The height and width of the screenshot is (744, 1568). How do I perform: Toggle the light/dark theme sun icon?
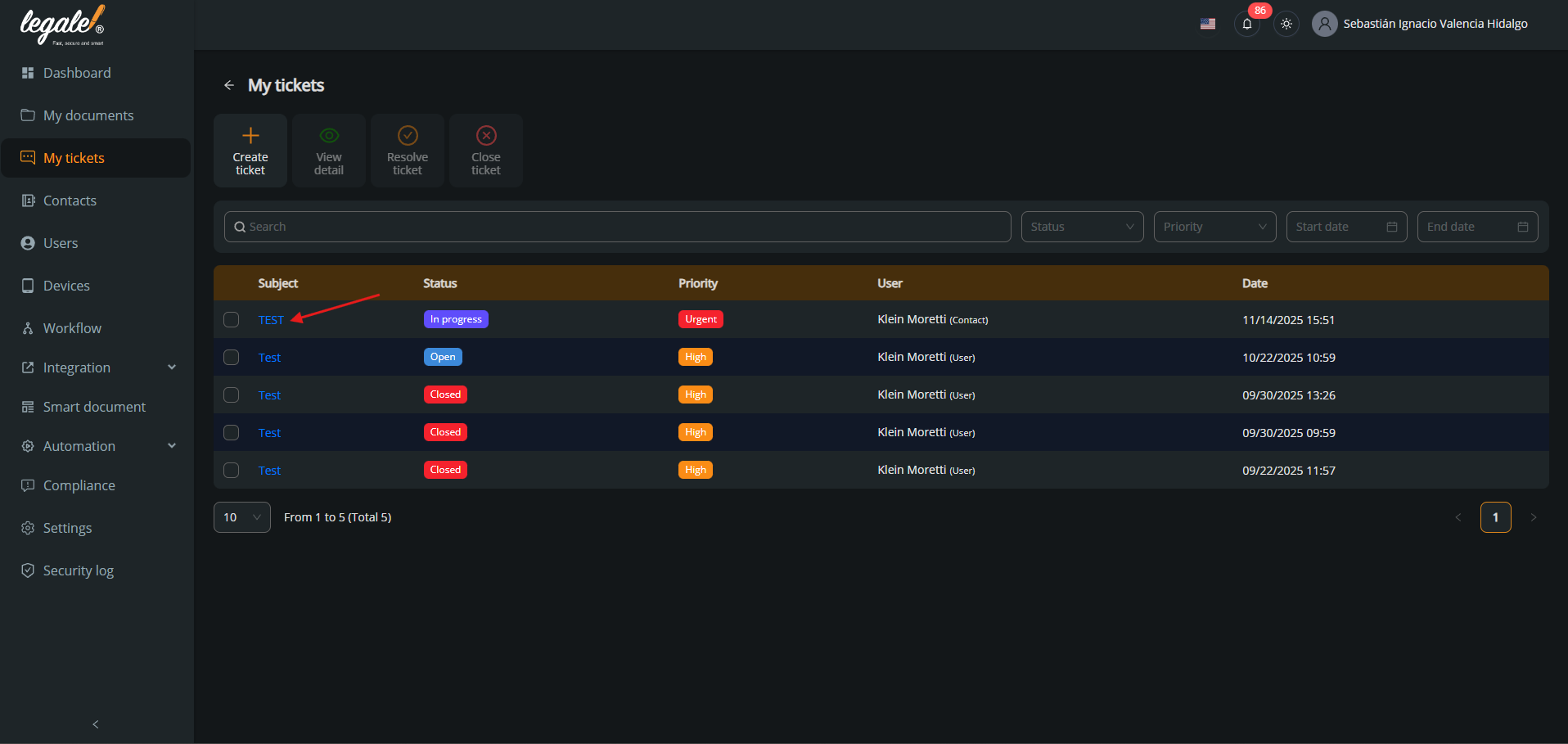pos(1286,24)
